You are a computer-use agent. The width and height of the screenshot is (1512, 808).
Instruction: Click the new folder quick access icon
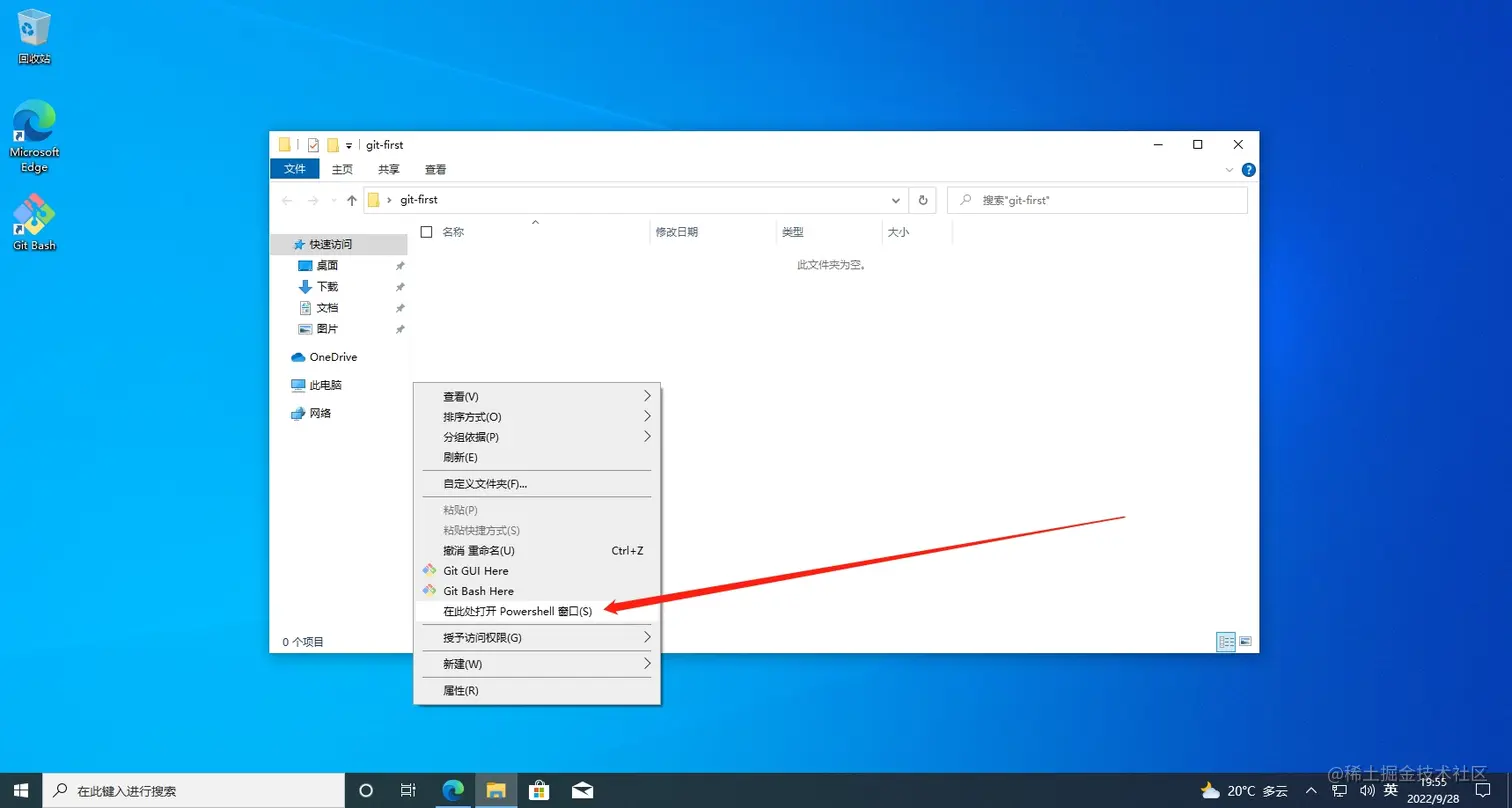333,145
